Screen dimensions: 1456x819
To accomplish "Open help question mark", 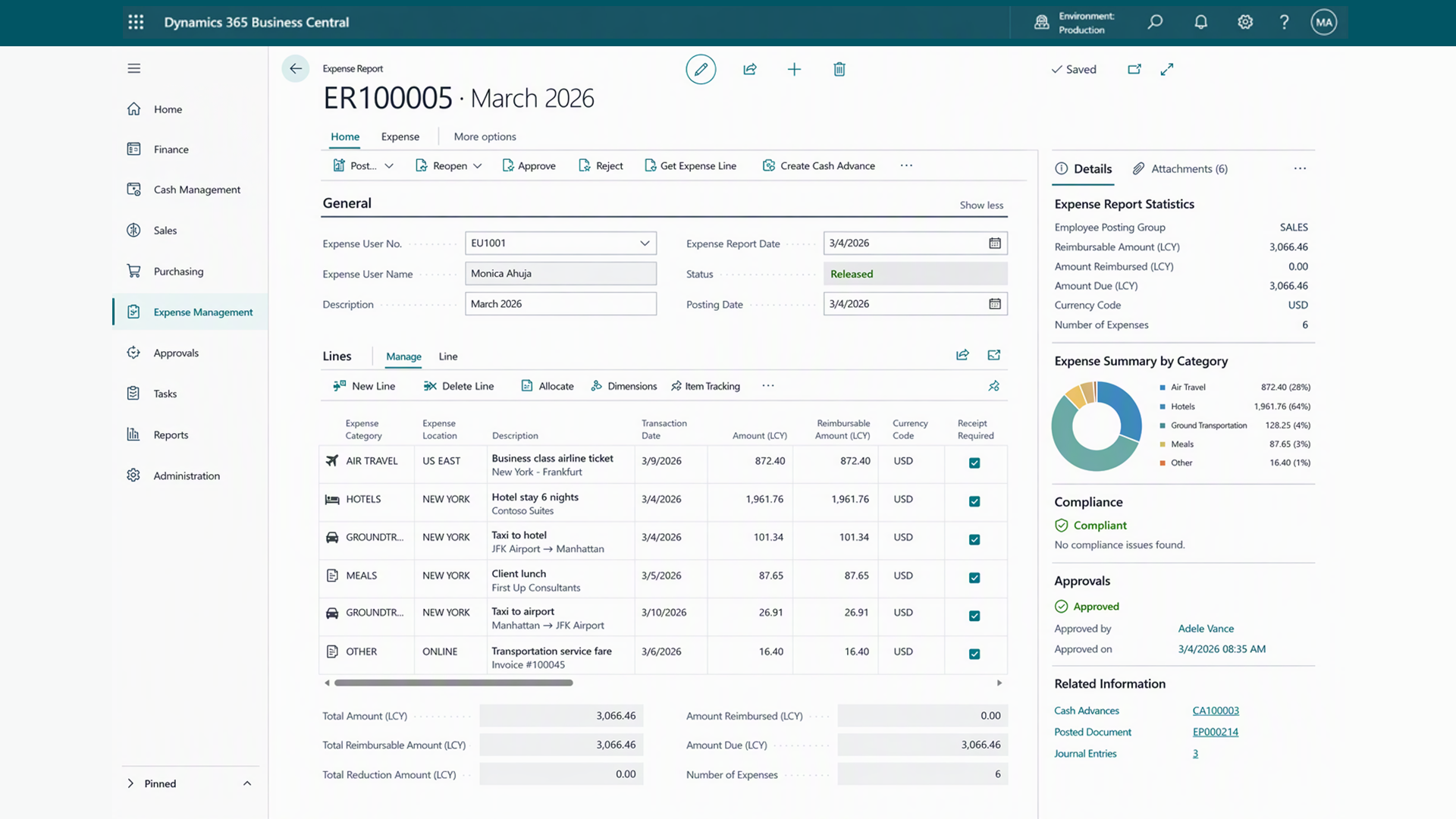I will tap(1284, 22).
